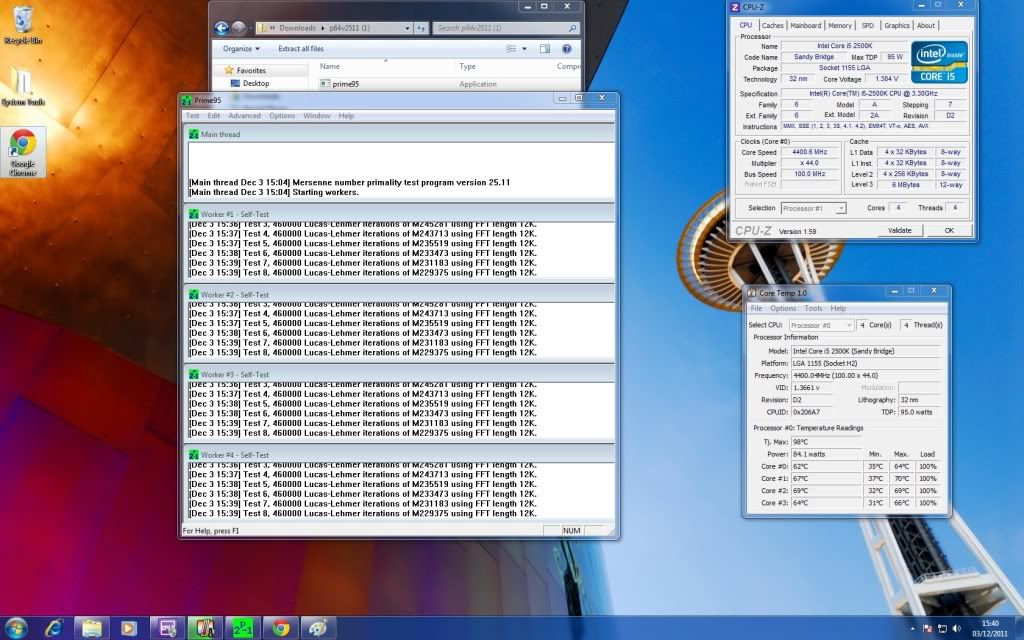Open the Prime95 Test menu
1024x640 pixels.
[x=193, y=116]
